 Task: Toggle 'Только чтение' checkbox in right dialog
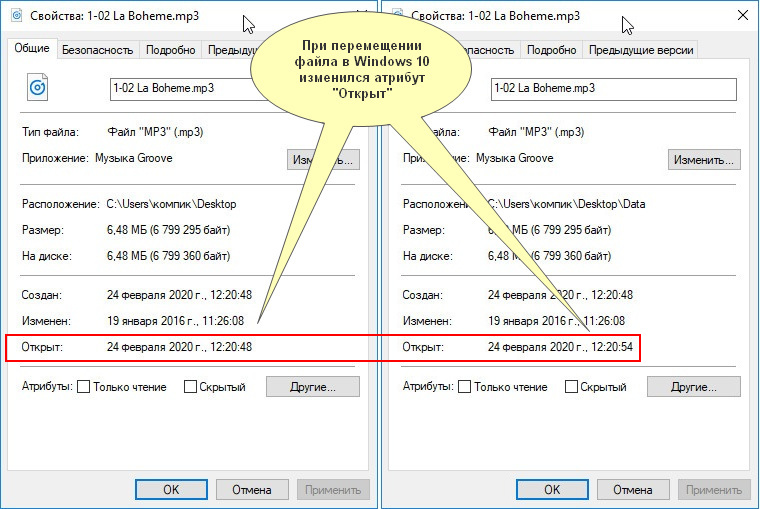coord(465,387)
